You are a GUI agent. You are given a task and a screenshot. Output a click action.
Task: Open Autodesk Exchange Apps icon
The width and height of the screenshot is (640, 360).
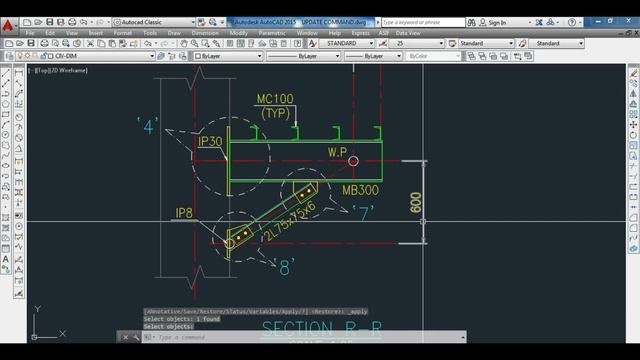coord(539,22)
